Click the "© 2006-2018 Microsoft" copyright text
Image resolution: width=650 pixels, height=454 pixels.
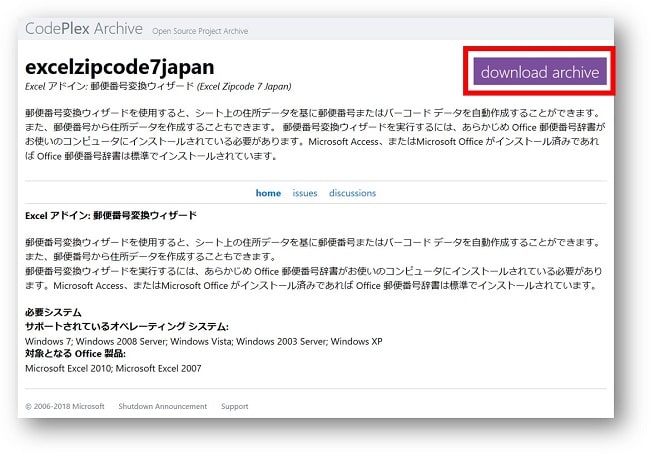point(65,406)
